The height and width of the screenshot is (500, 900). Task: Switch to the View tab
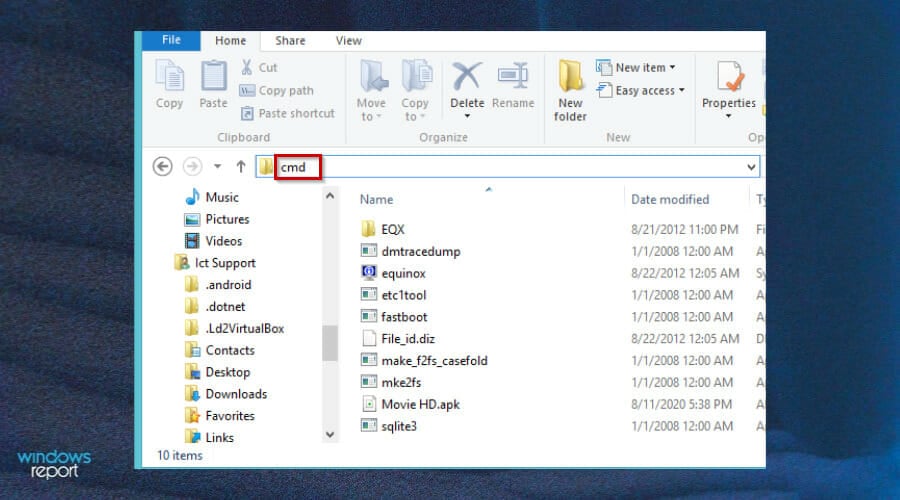[x=348, y=41]
